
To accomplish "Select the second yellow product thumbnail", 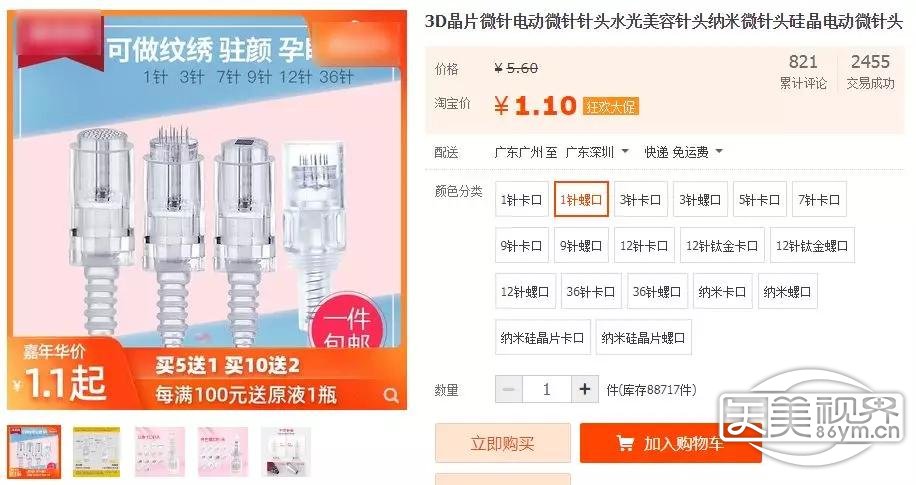I will pyautogui.click(x=97, y=451).
